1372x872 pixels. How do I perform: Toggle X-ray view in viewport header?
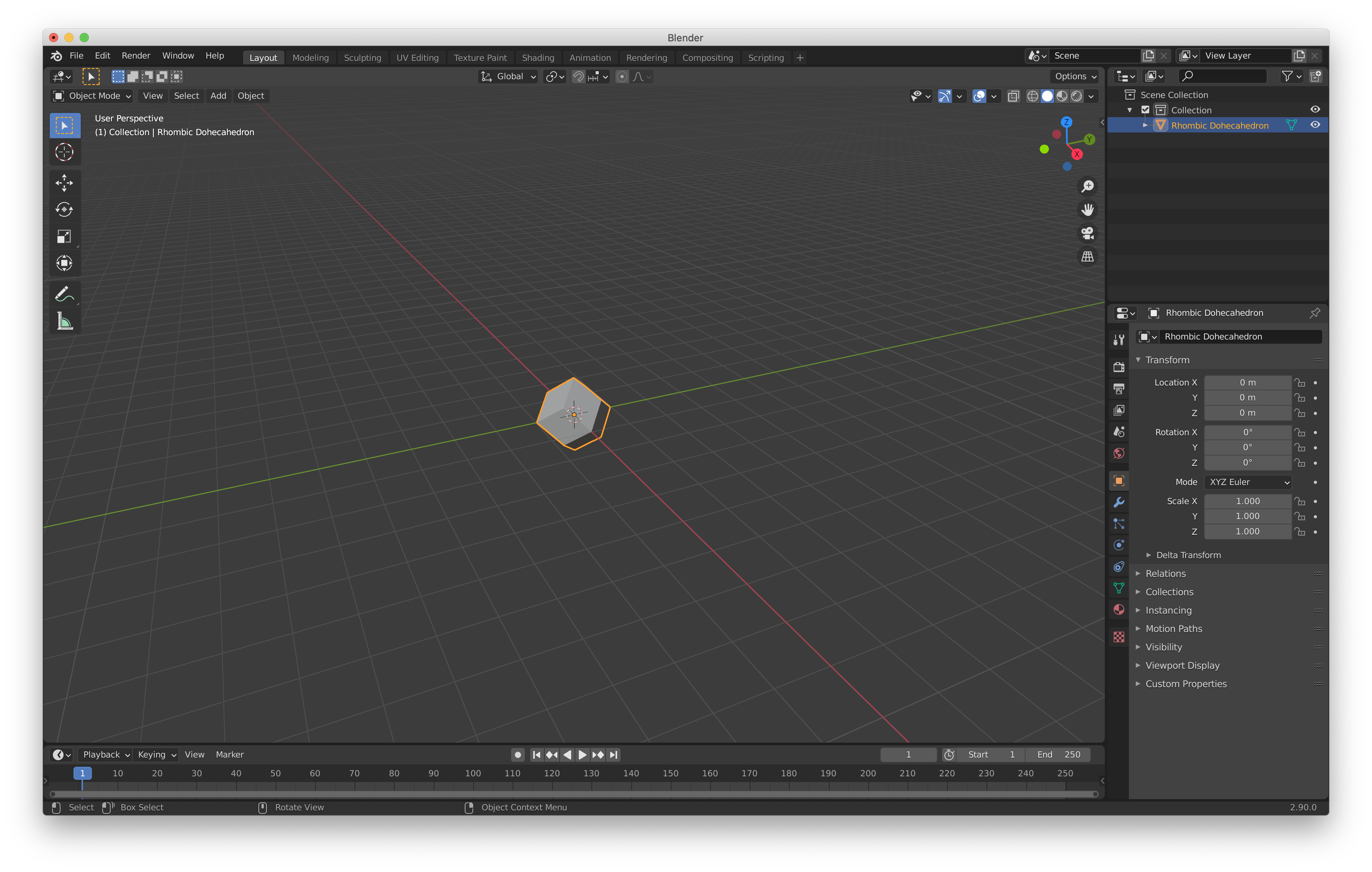1013,96
